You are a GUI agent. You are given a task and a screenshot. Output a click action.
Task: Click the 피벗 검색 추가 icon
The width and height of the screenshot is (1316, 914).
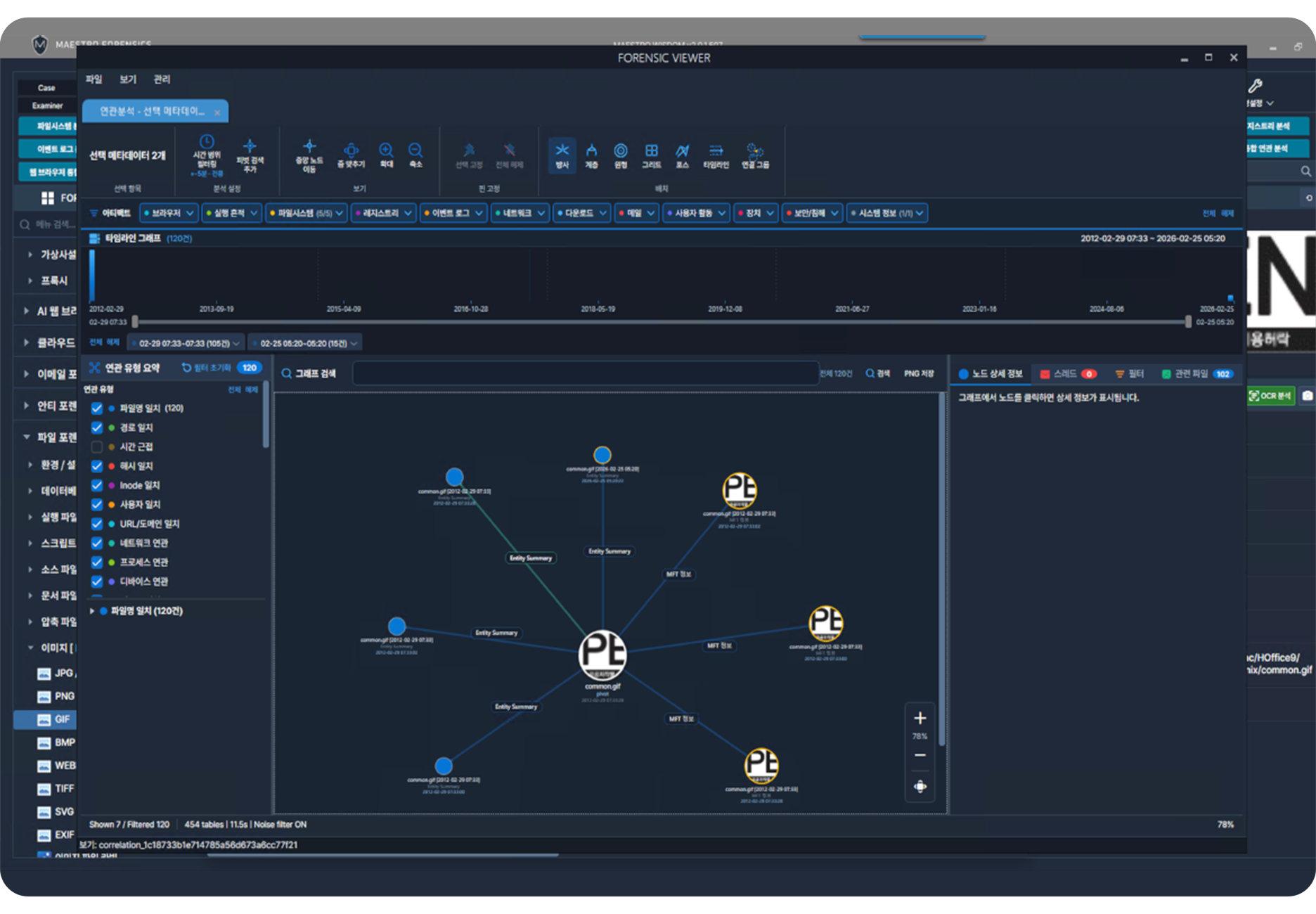250,146
